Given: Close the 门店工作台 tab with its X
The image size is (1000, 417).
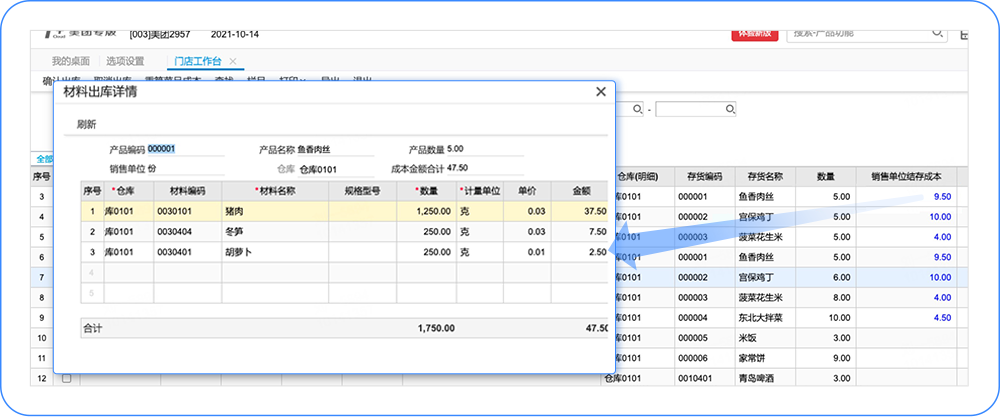Looking at the screenshot, I should click(x=233, y=61).
